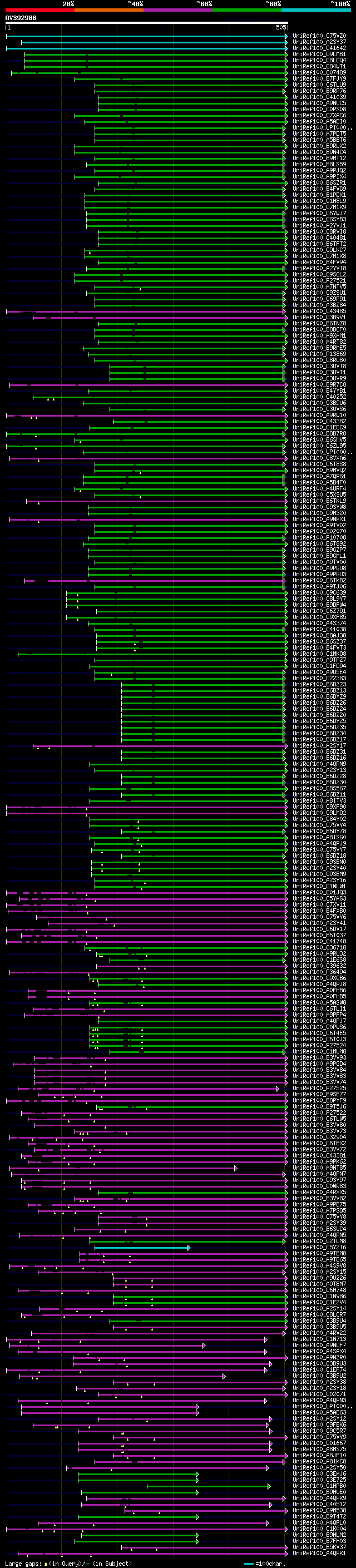Screen dimensions: 356x1568
Task: Click the green alignment bar for UniRef100_Q9LMB1
Action: [x=156, y=54]
